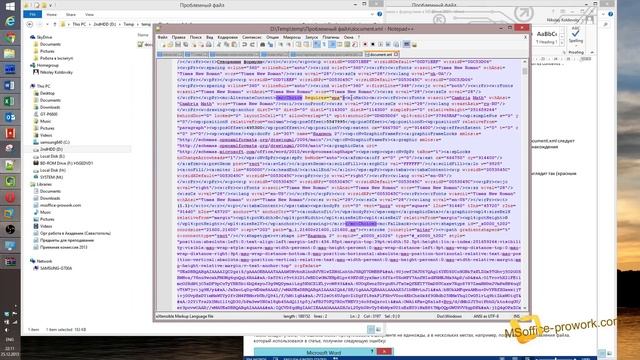640x360 pixels.
Task: Open Excel from taskbar
Action: [x=10, y=101]
